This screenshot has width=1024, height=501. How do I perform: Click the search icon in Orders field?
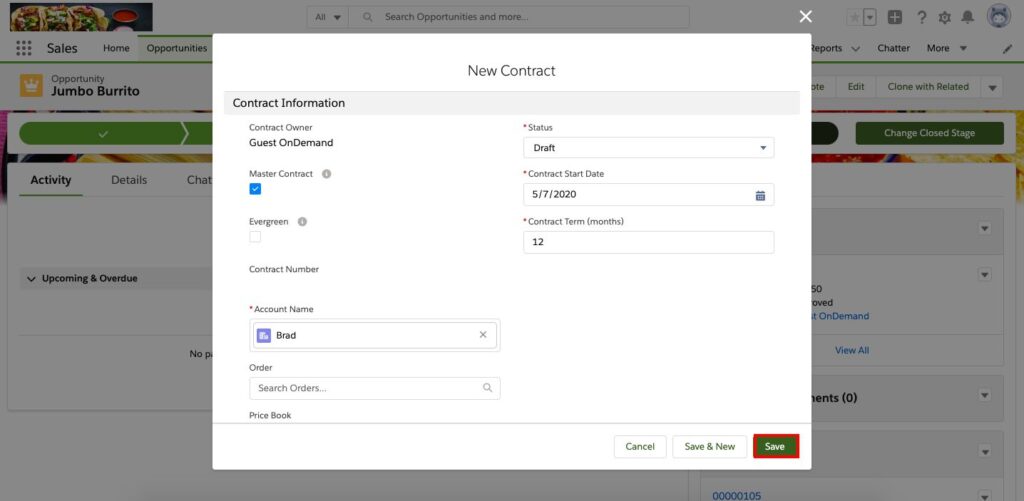[x=487, y=388]
